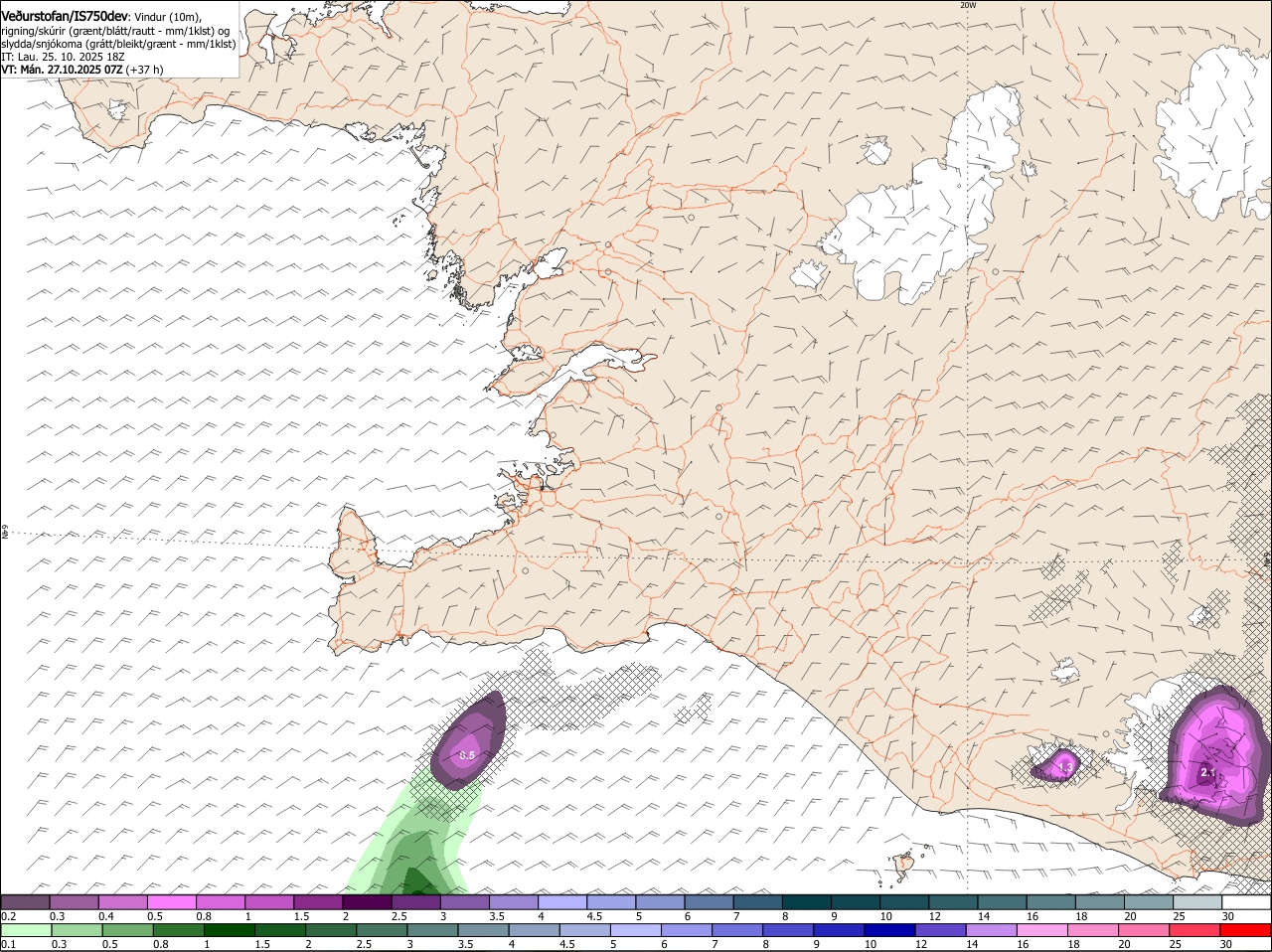Pick the dark teal swatch labeled 8
Viewport: 1272px width, 952px height.
pos(807,902)
